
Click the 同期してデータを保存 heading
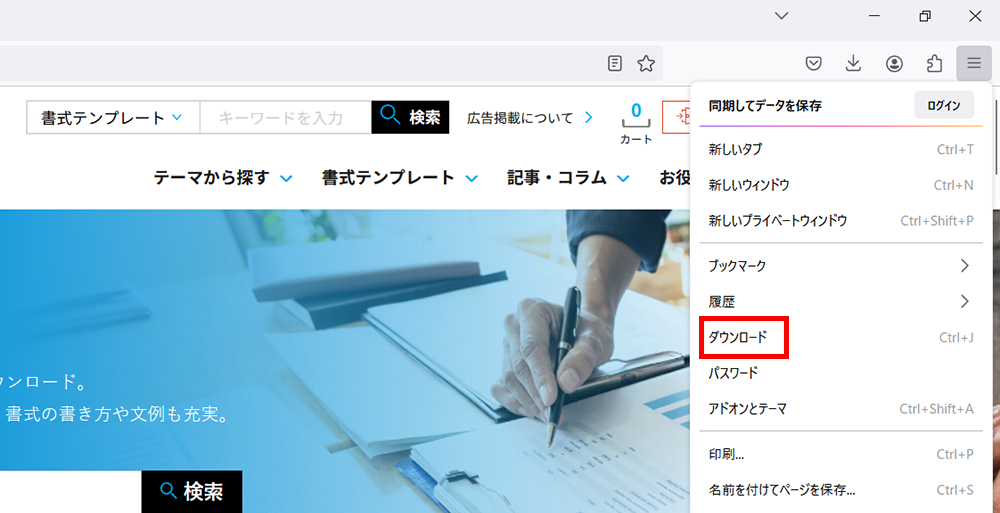click(x=765, y=106)
